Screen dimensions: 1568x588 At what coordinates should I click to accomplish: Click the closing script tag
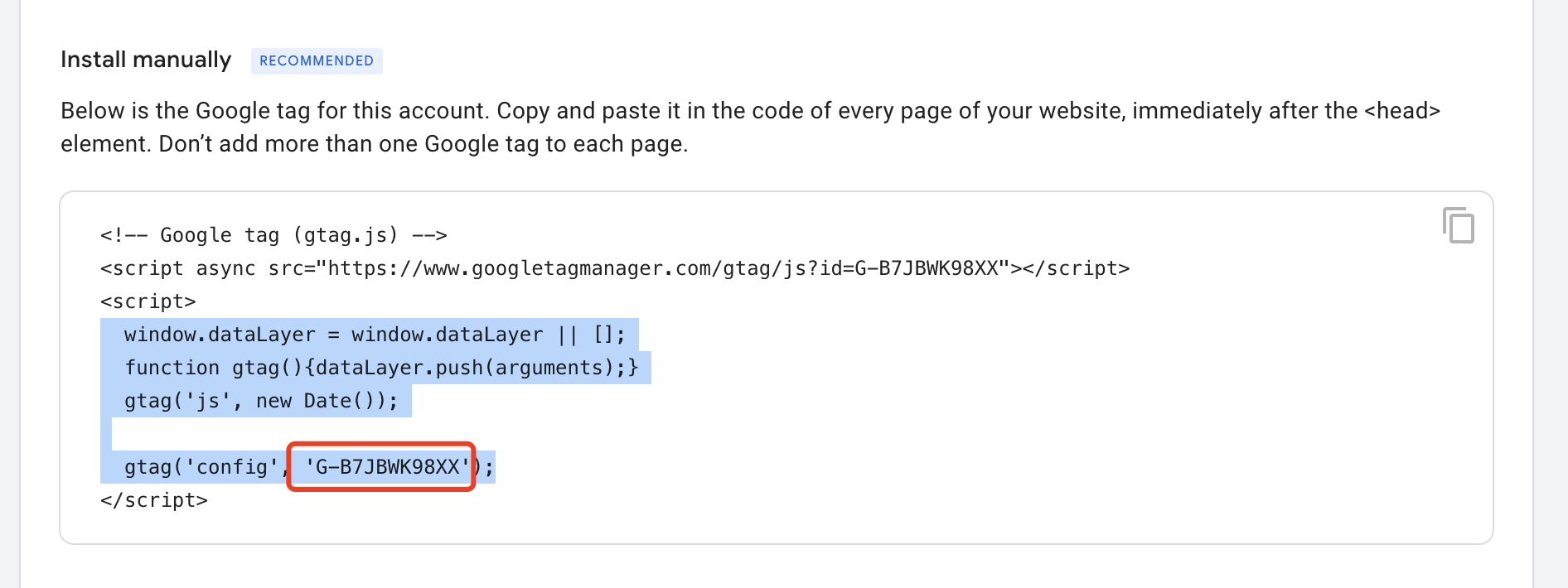coord(154,499)
